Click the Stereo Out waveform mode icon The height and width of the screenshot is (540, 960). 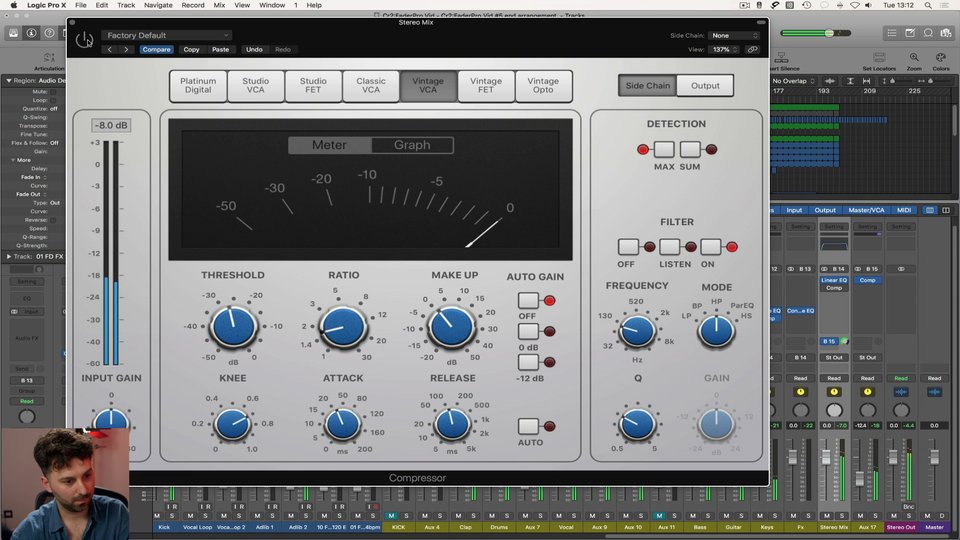tap(901, 392)
